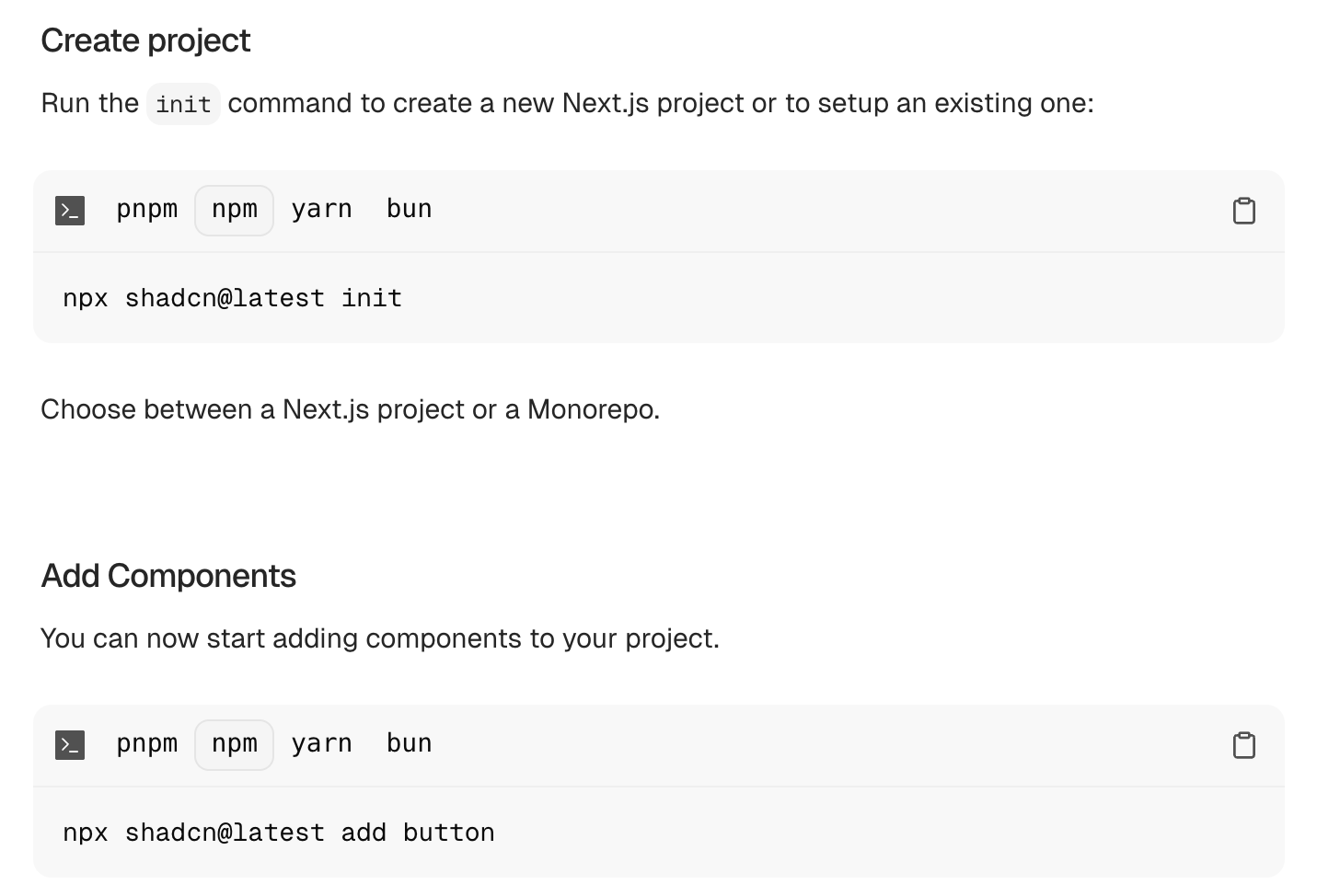Screen dimensions: 1340x896
Task: Select npm tab in Add Components block
Action: [x=234, y=744]
